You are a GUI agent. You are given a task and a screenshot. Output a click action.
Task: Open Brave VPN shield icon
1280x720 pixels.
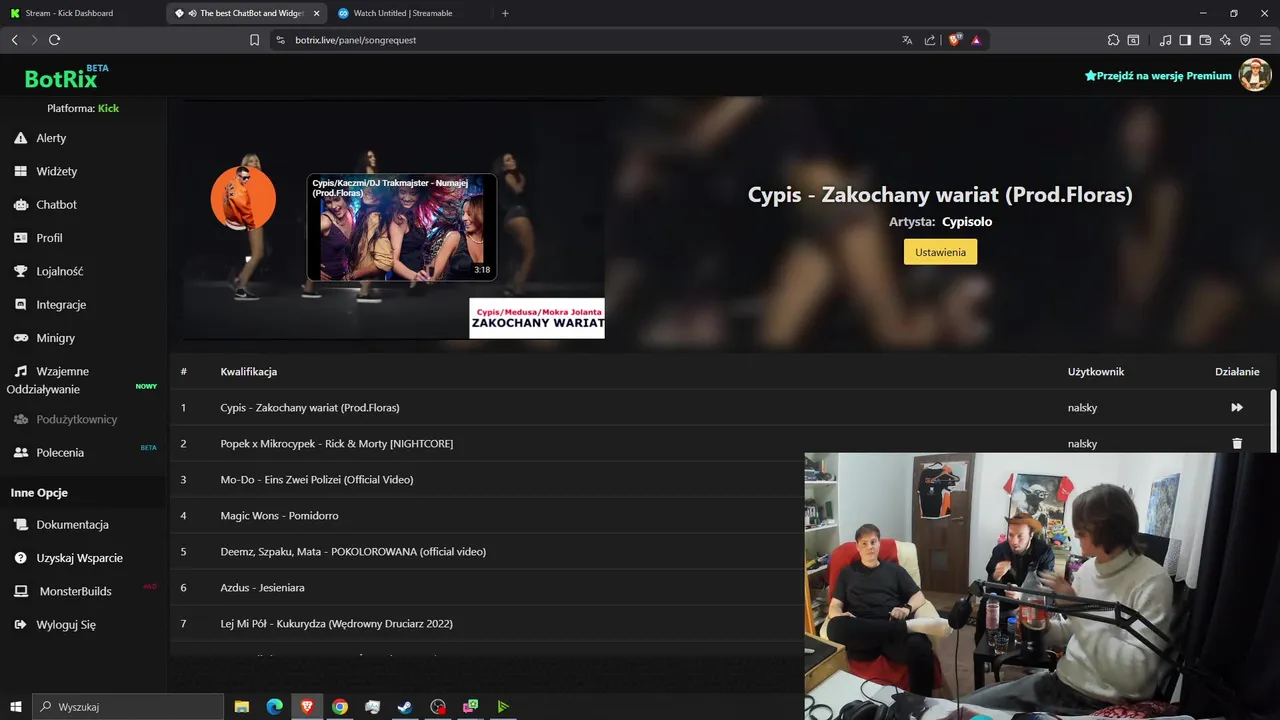[x=1245, y=40]
